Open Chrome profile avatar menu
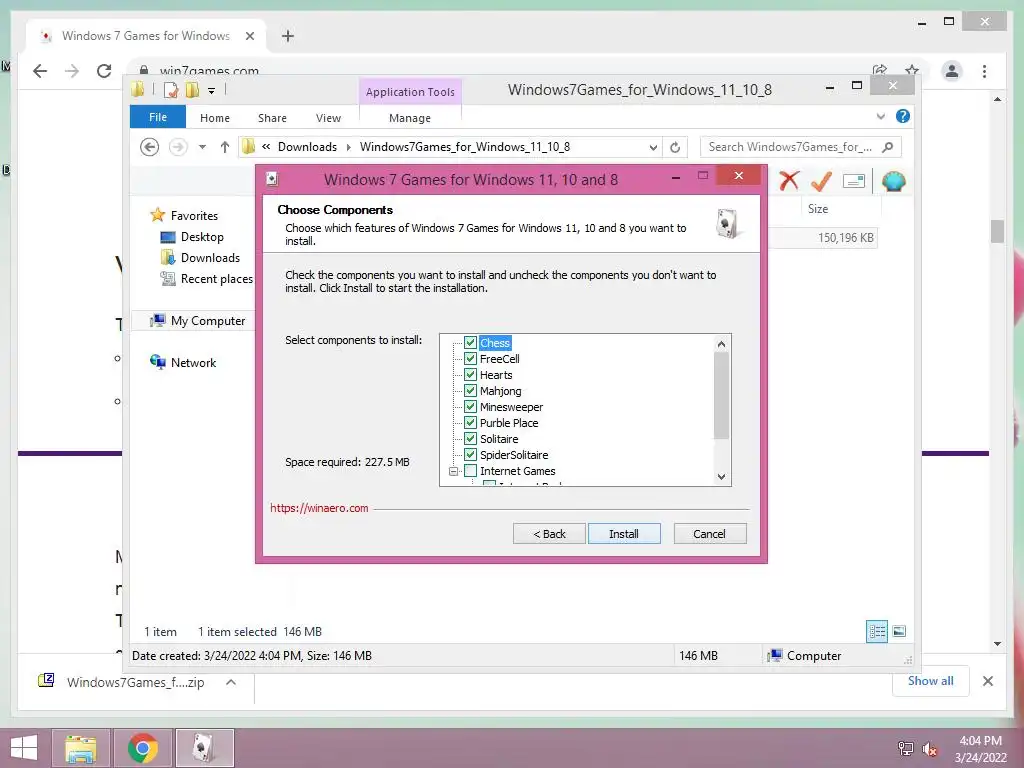The width and height of the screenshot is (1024, 768). tap(952, 71)
